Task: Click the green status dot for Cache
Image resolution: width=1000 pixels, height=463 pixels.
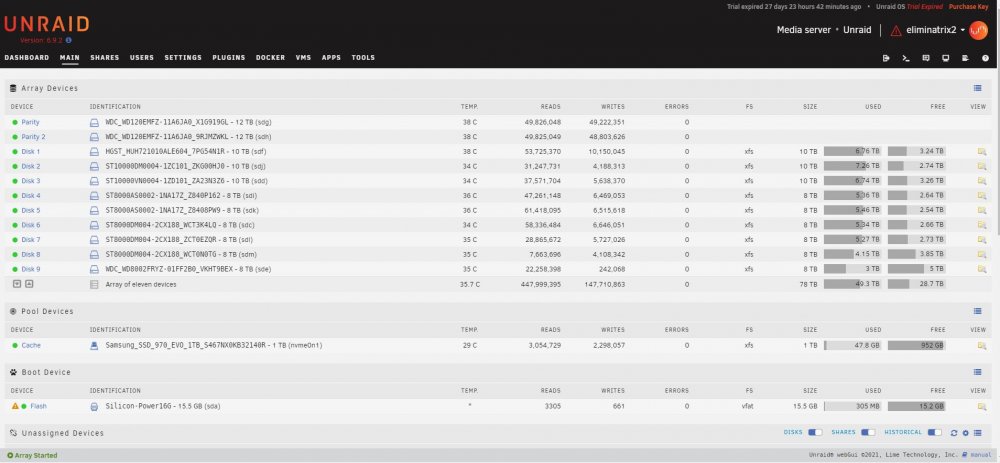Action: [x=15, y=346]
